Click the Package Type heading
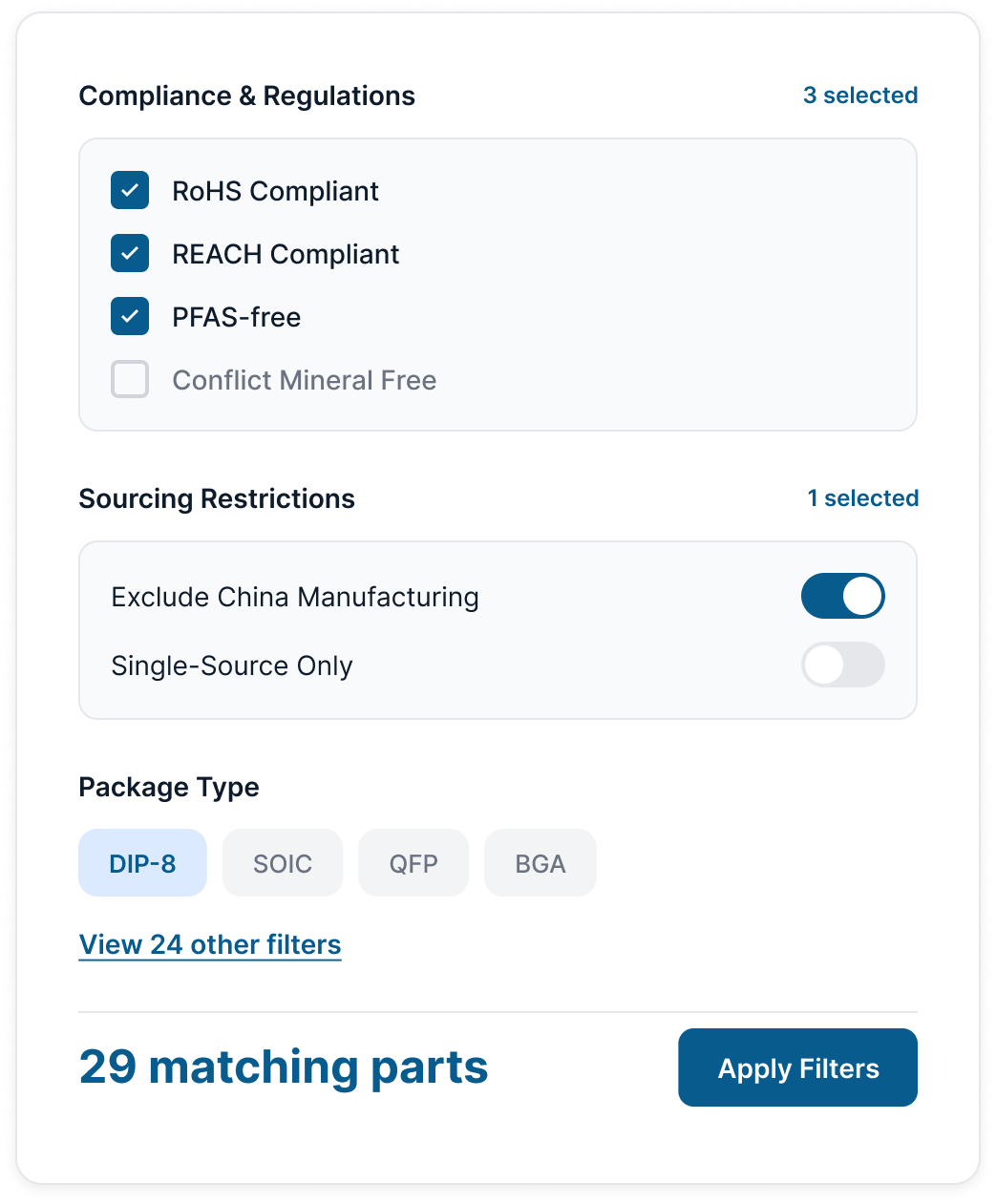Screen dimensions: 996x1204 [169, 787]
